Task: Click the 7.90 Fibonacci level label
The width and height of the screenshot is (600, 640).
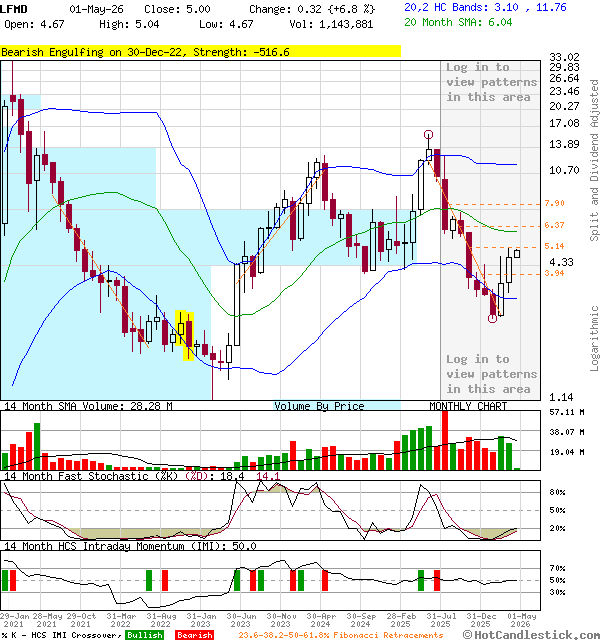Action: click(554, 203)
